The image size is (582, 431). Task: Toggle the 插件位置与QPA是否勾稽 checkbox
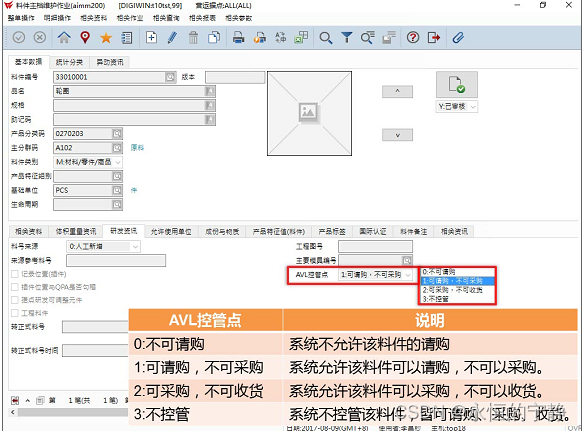pyautogui.click(x=15, y=287)
